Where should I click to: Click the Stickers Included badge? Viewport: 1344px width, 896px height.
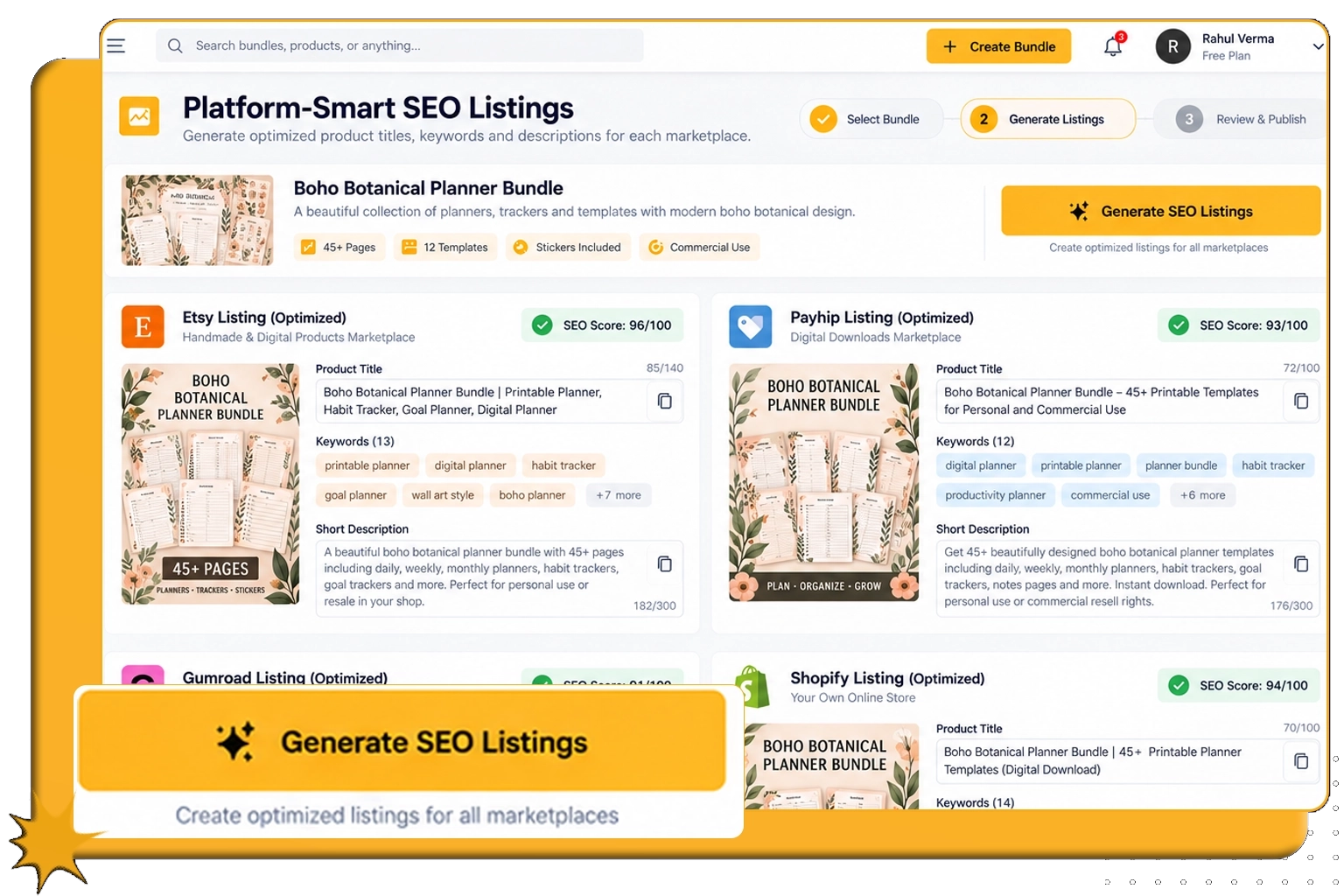tap(568, 248)
